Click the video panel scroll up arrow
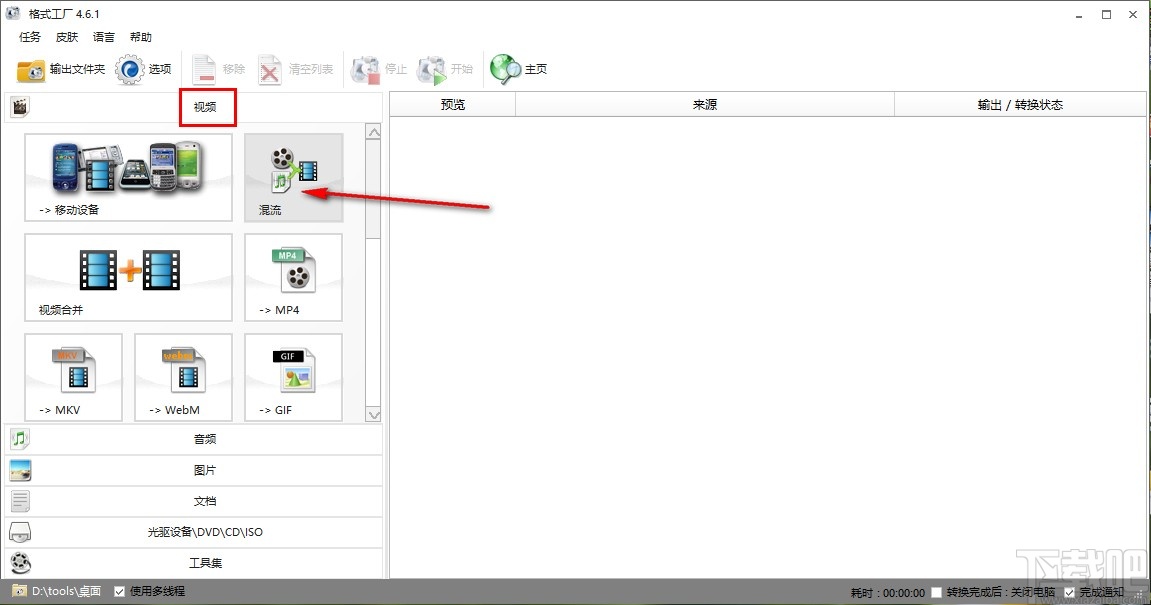The height and width of the screenshot is (605, 1151). click(374, 132)
